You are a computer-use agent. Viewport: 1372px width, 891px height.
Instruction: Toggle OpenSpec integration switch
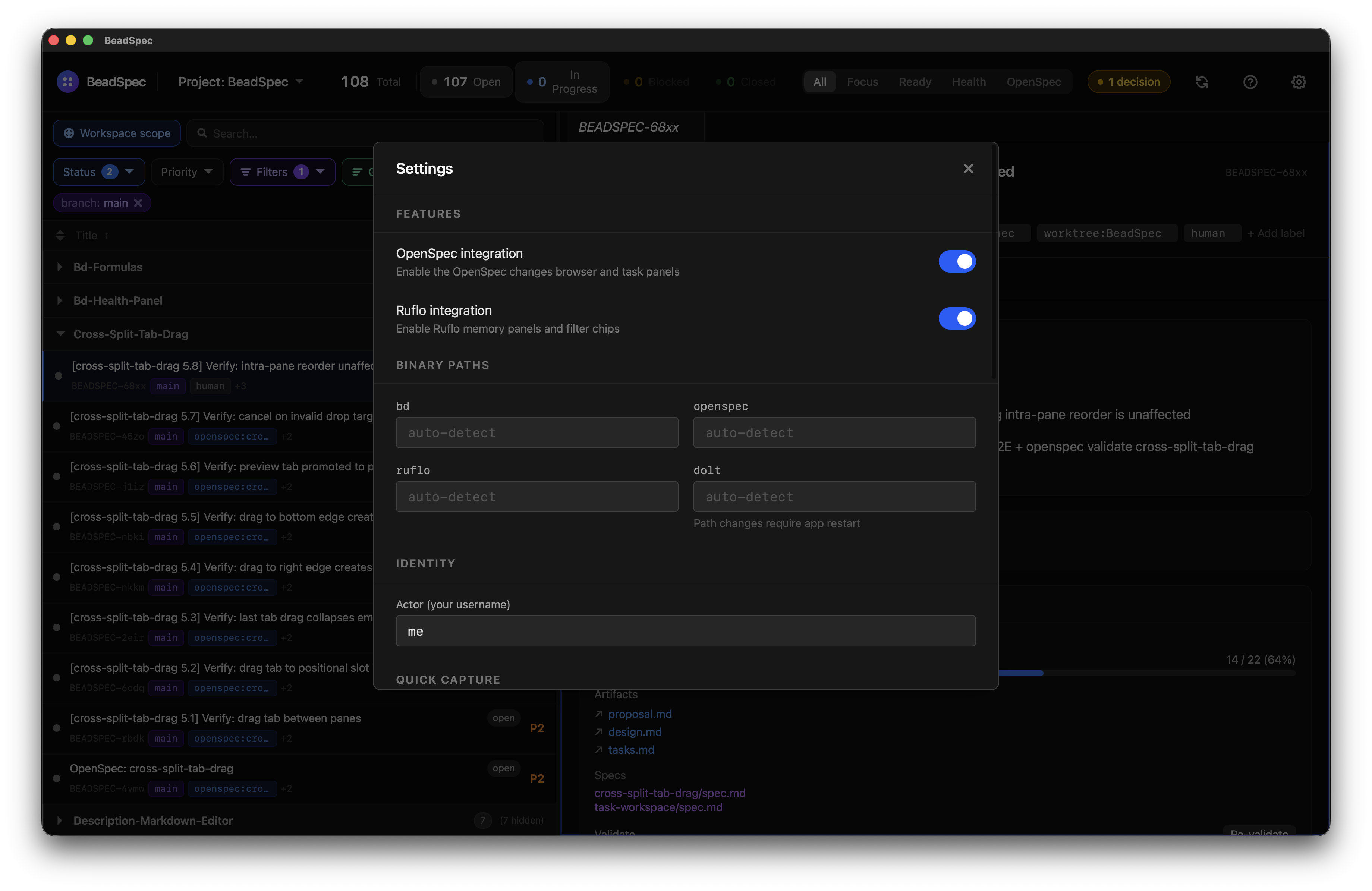956,261
